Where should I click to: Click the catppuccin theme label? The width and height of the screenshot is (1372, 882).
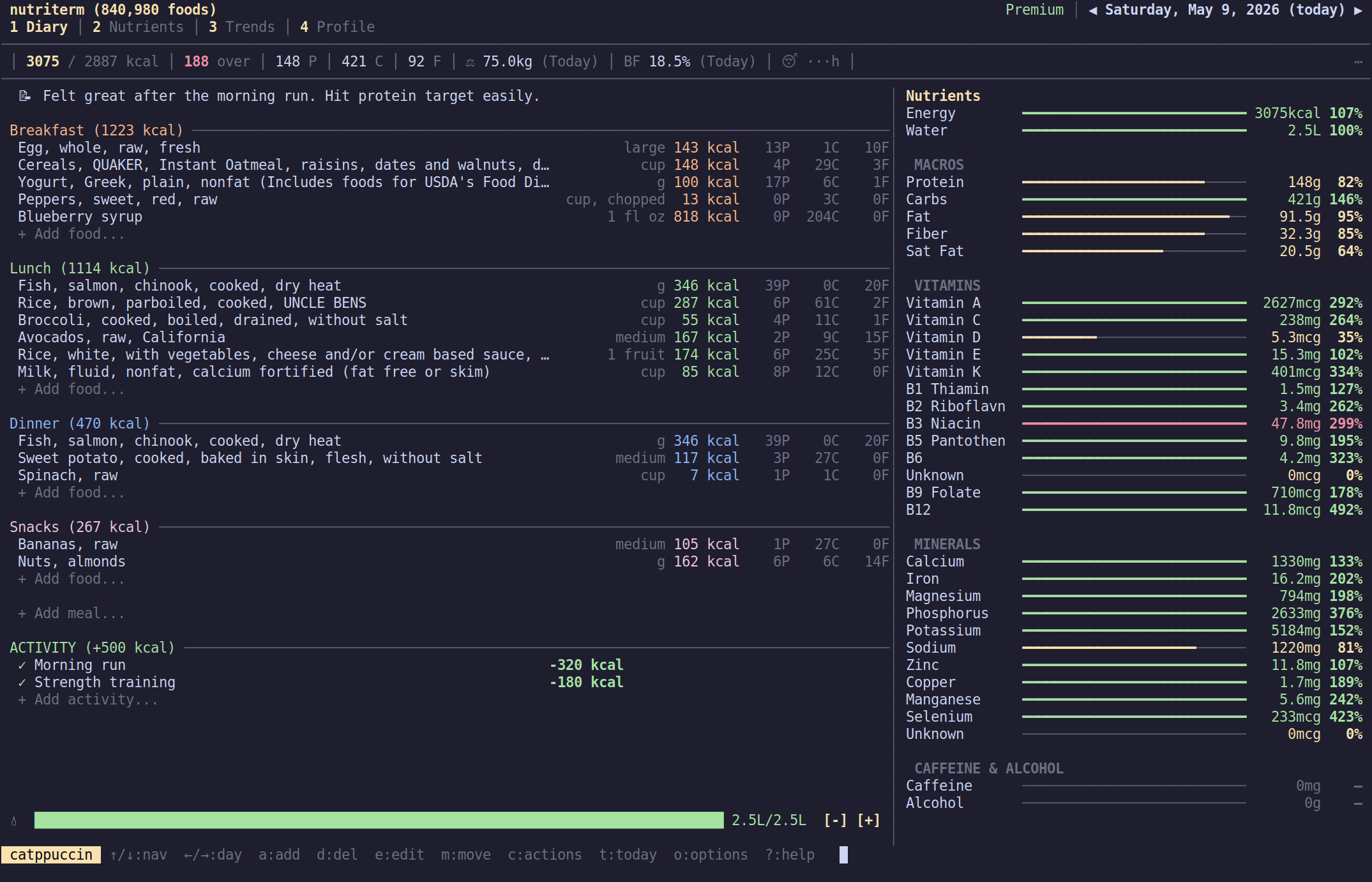tap(51, 855)
